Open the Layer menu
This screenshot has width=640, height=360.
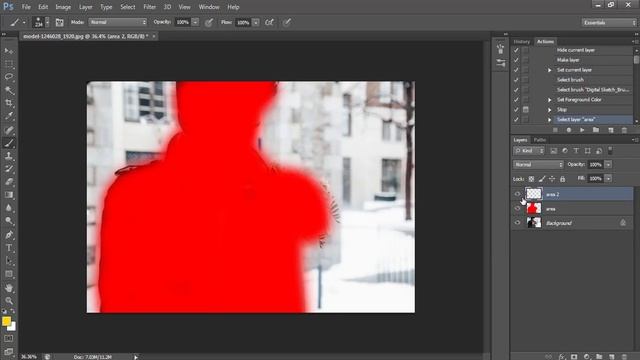[x=85, y=7]
